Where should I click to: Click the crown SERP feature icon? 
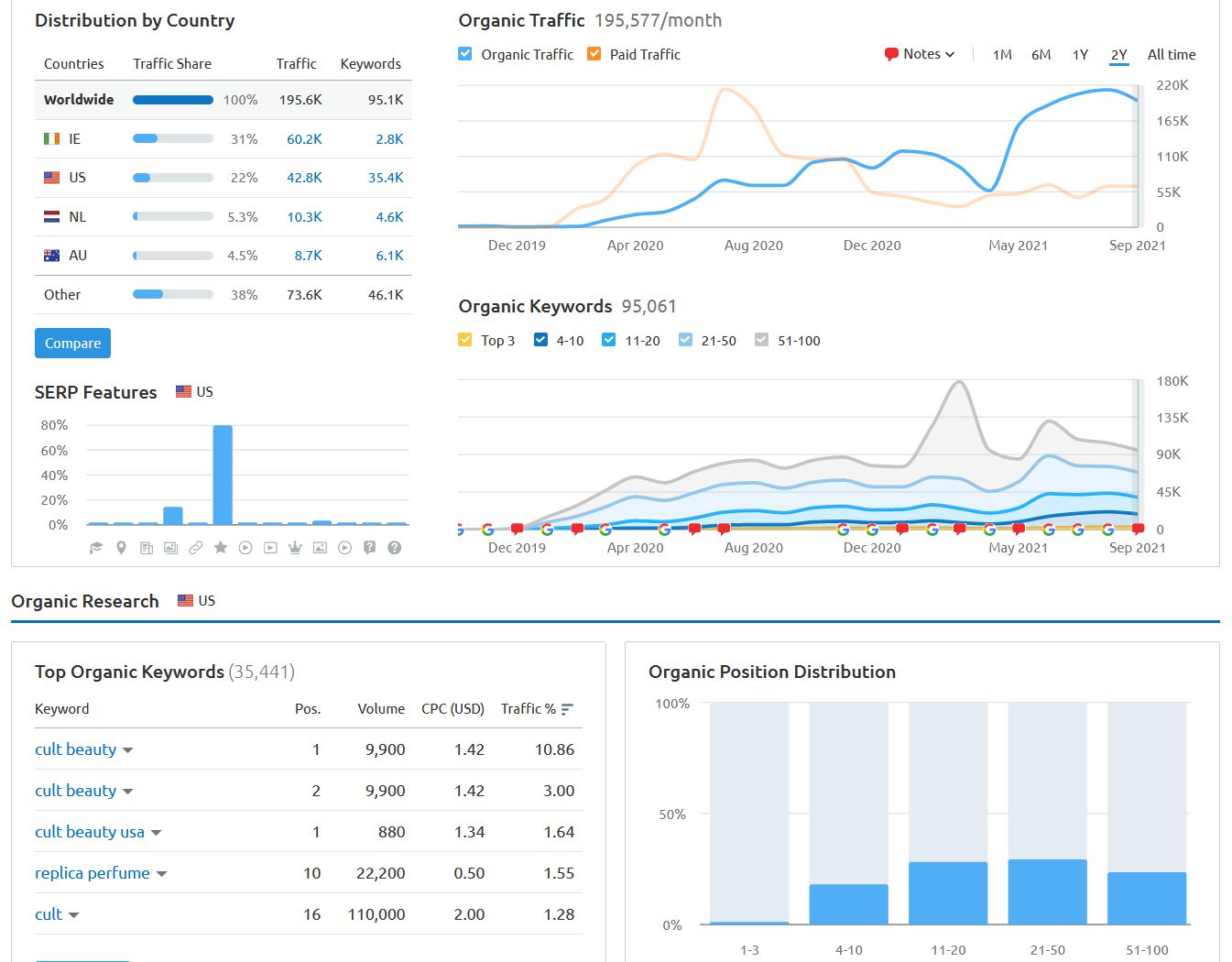(295, 548)
